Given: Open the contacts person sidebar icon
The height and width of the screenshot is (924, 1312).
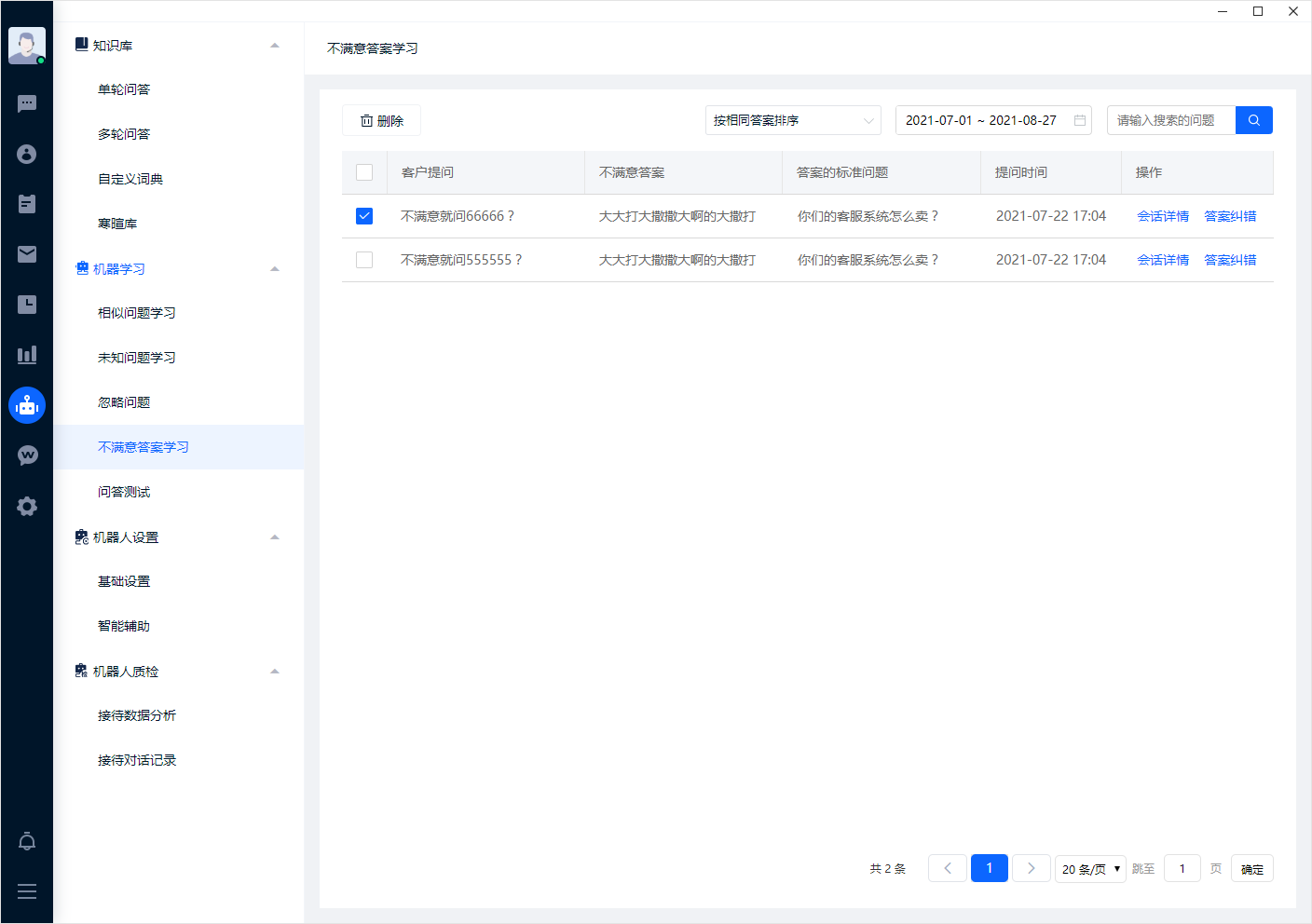Looking at the screenshot, I should pyautogui.click(x=27, y=154).
